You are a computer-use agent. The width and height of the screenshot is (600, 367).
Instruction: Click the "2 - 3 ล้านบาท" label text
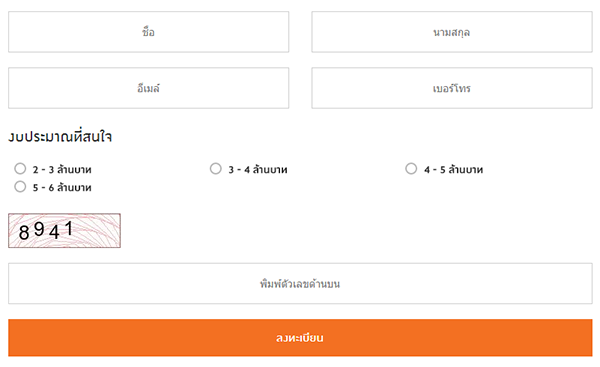coord(62,169)
